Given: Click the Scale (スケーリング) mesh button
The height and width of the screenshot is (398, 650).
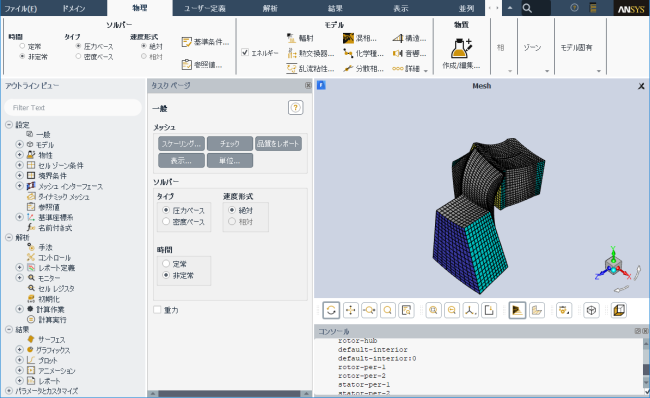Looking at the screenshot, I should pyautogui.click(x=181, y=144).
